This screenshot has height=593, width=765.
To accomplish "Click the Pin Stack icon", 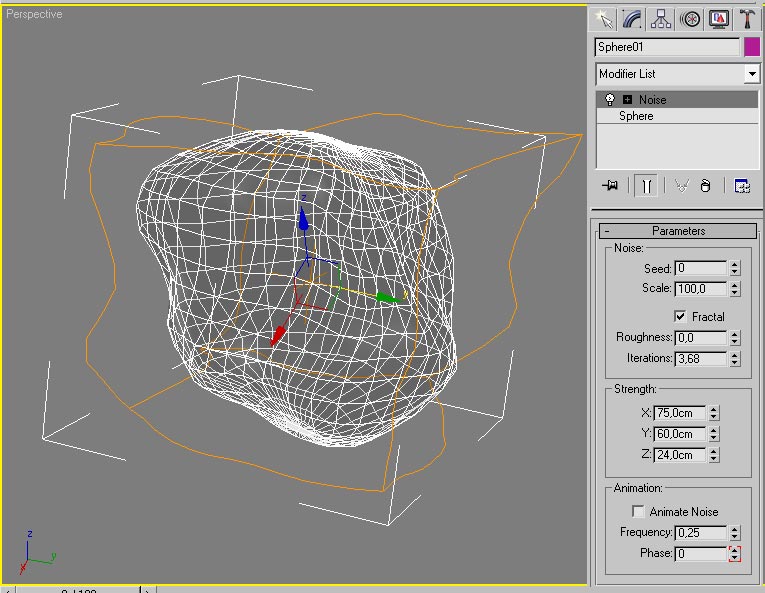I will 609,186.
